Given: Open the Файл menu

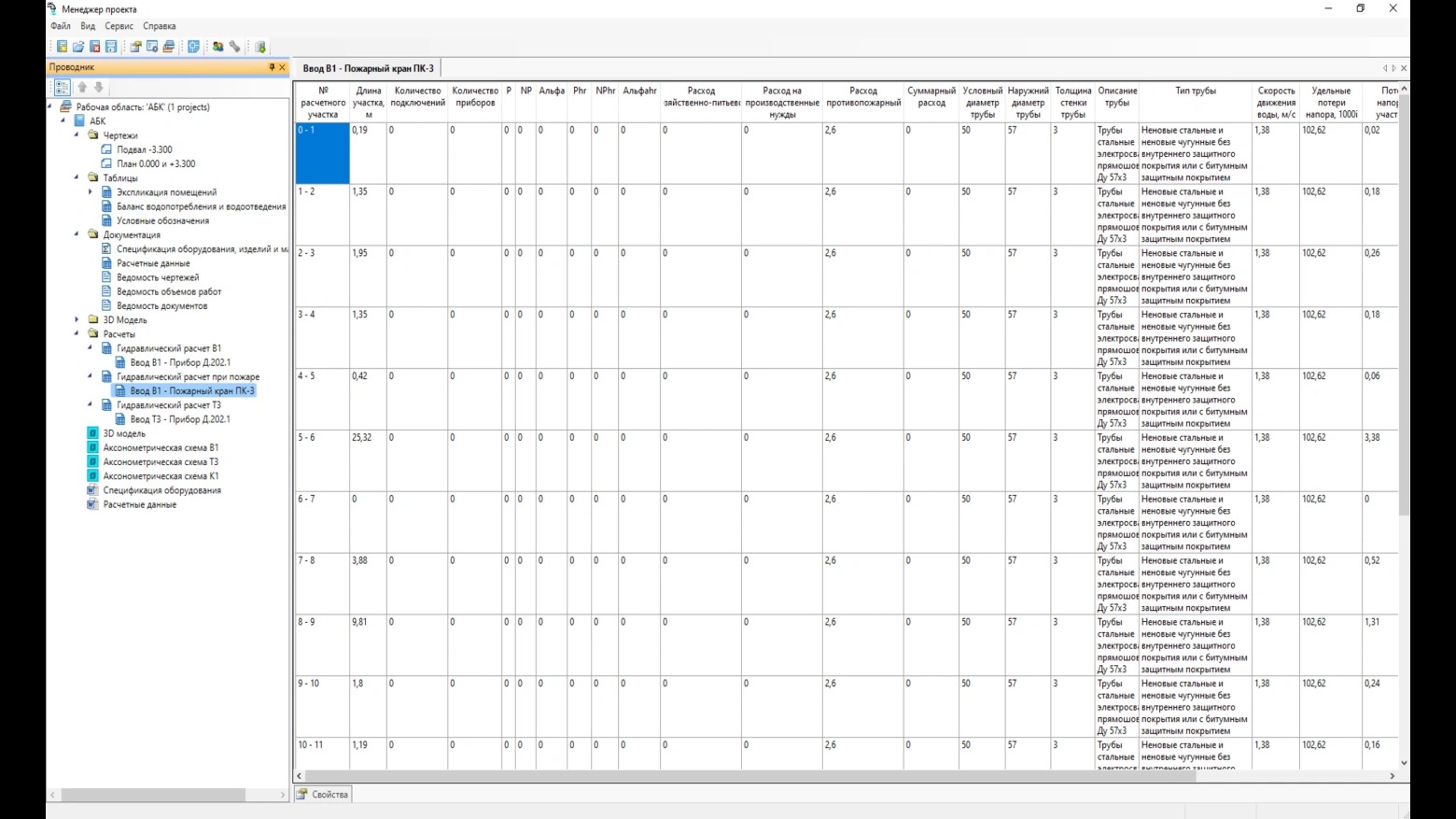Looking at the screenshot, I should click(x=60, y=26).
